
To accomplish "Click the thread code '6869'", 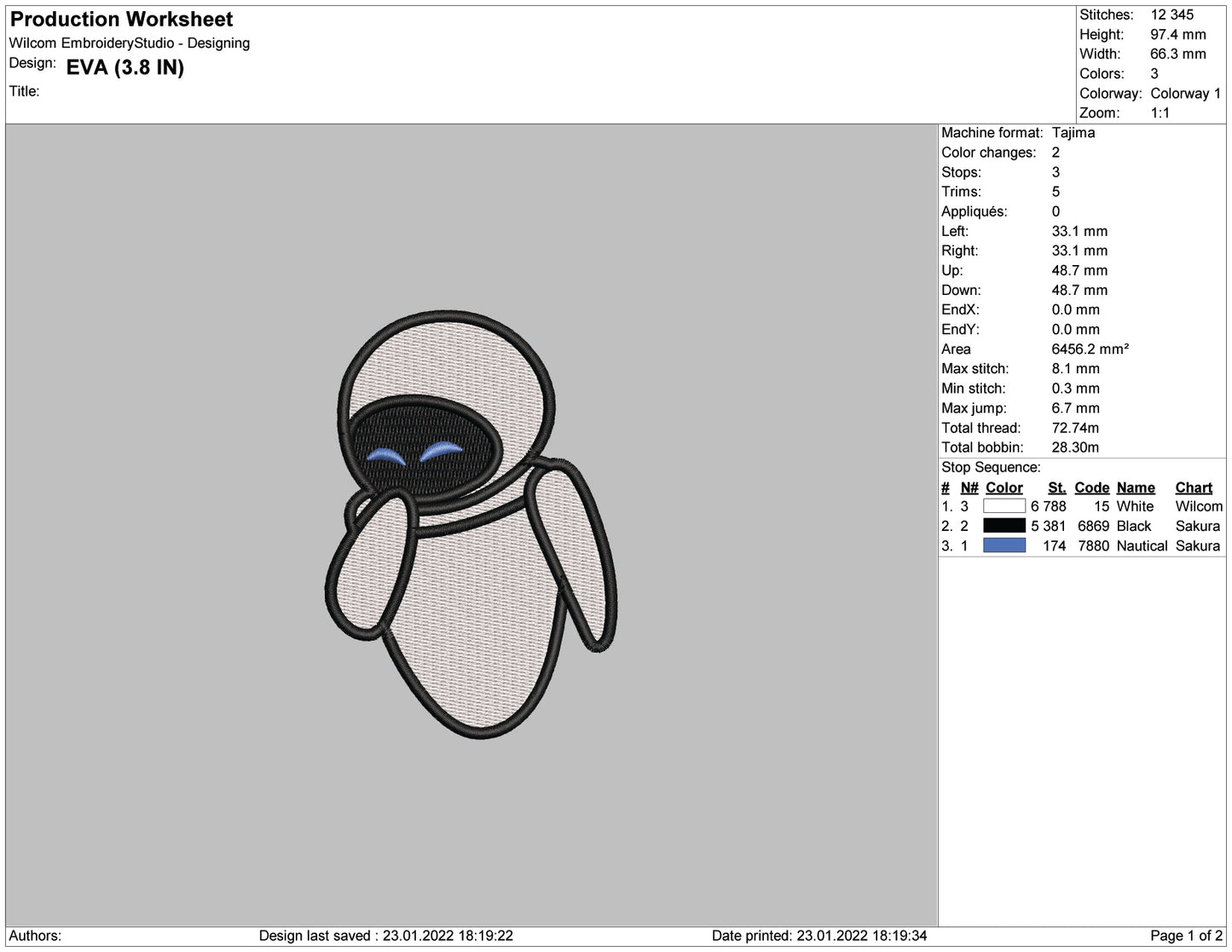I will [1093, 526].
